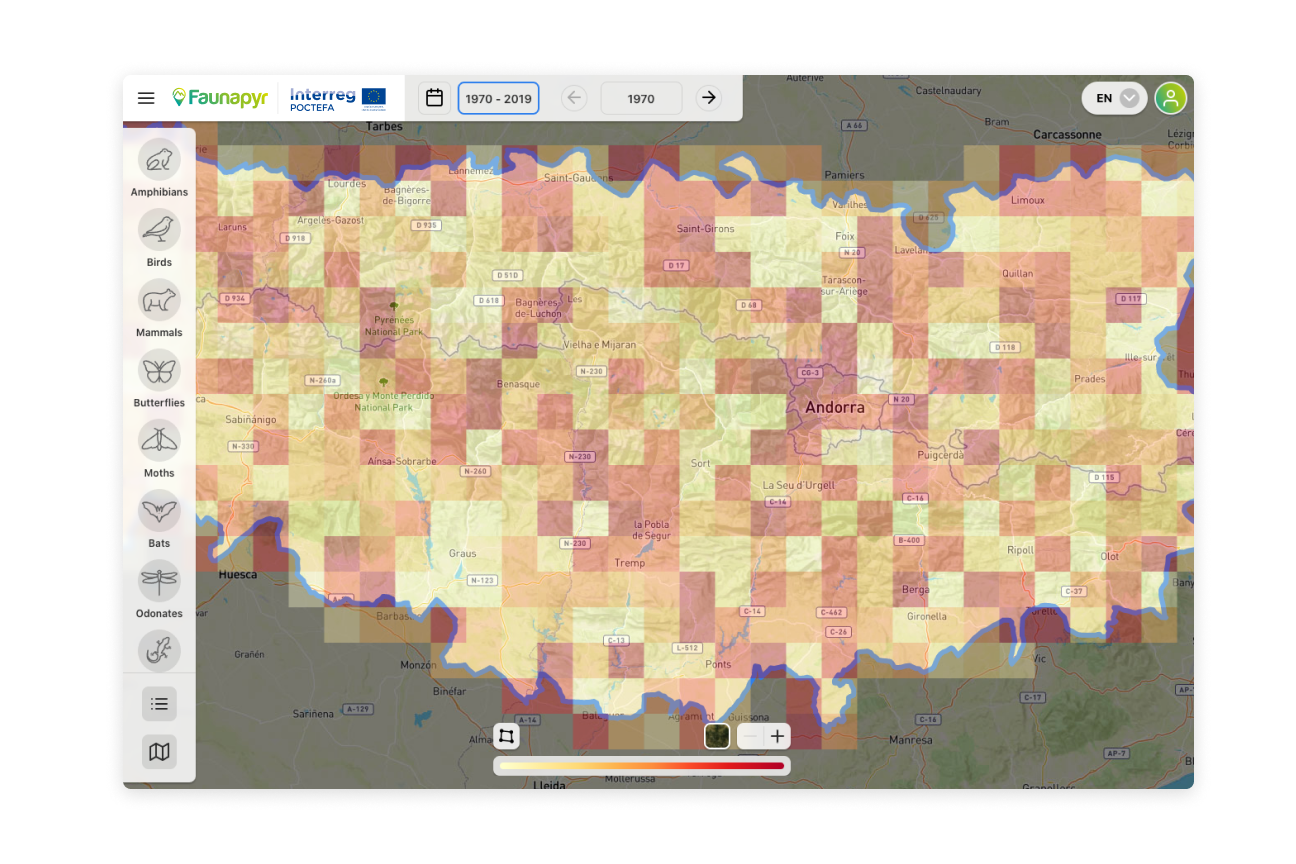Click the Puigcerdà town label
The width and height of the screenshot is (1296, 864).
click(x=941, y=454)
